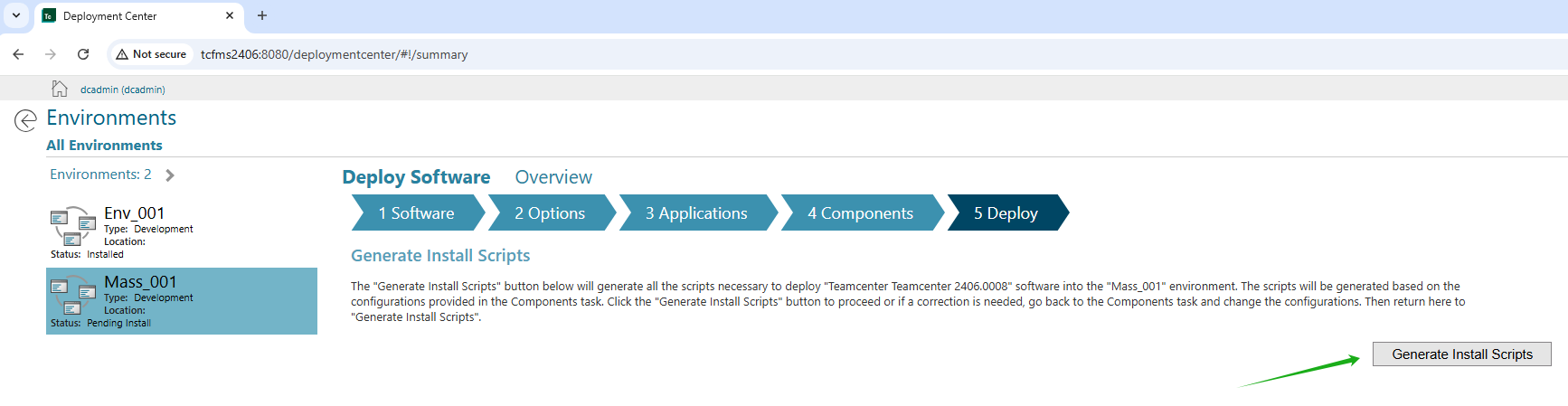This screenshot has width=1568, height=406.
Task: Click the "Status: Installed" text
Action: (87, 255)
